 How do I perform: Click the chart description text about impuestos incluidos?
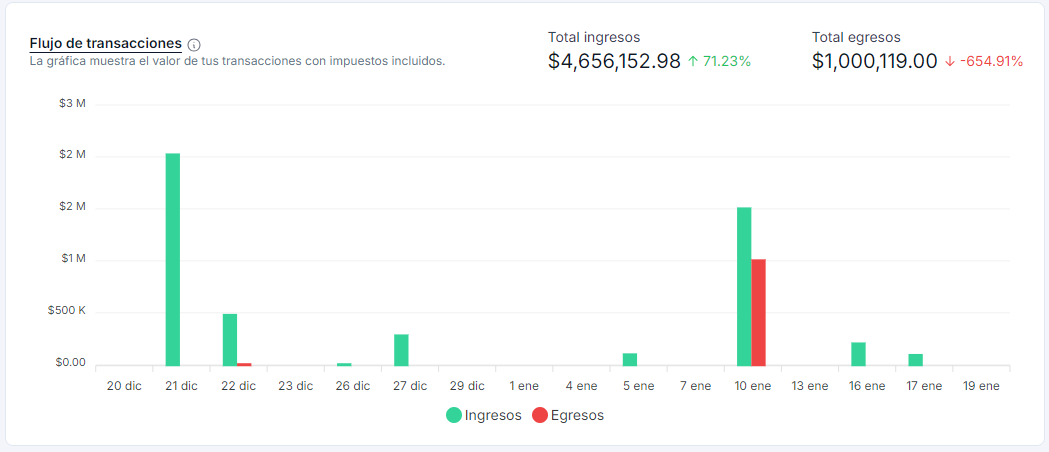click(237, 61)
